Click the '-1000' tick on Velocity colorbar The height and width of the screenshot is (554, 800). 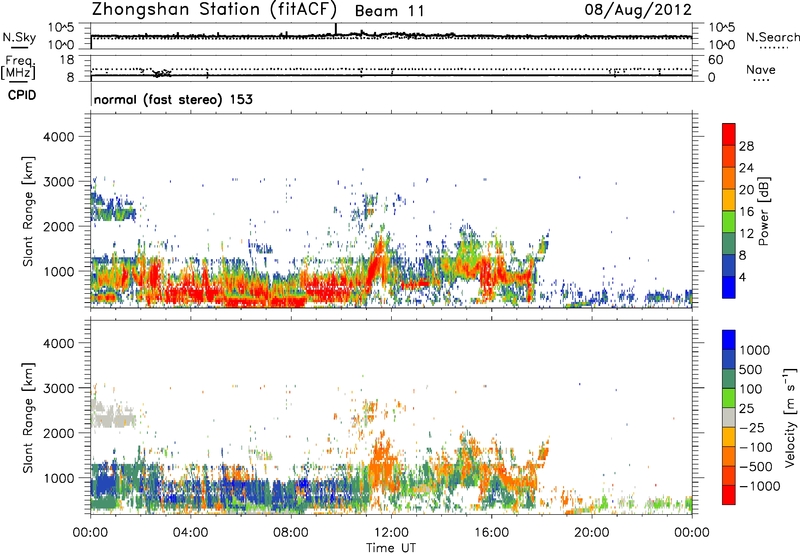click(x=759, y=486)
